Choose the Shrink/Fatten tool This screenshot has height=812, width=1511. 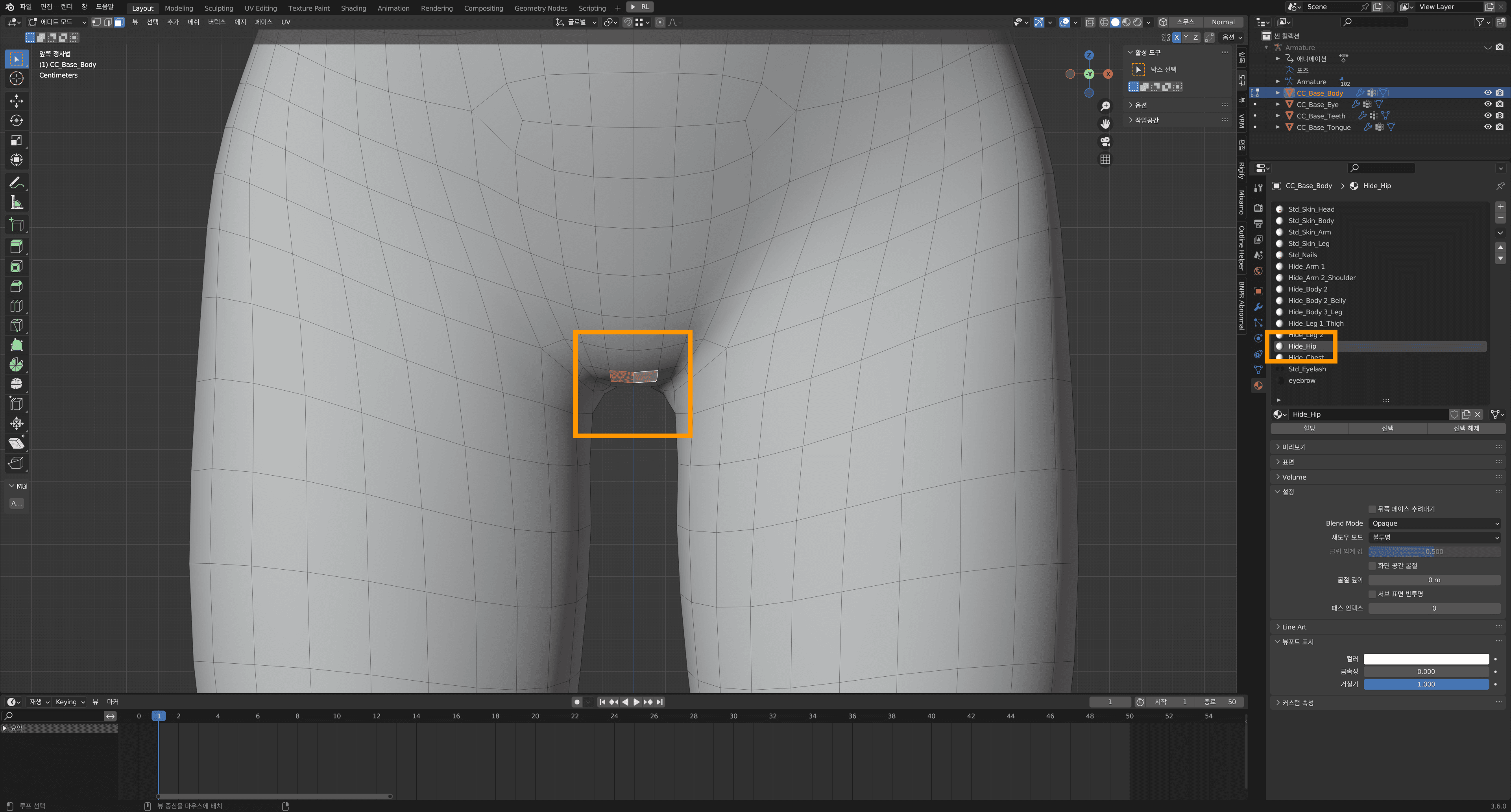(17, 423)
